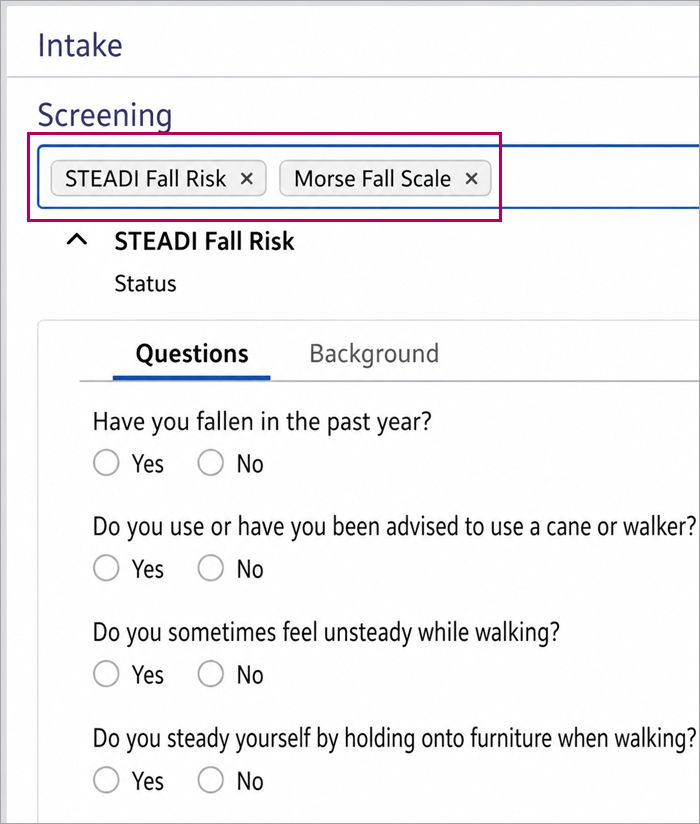This screenshot has height=824, width=700.
Task: Click the Status label under STEADI
Action: [x=146, y=284]
